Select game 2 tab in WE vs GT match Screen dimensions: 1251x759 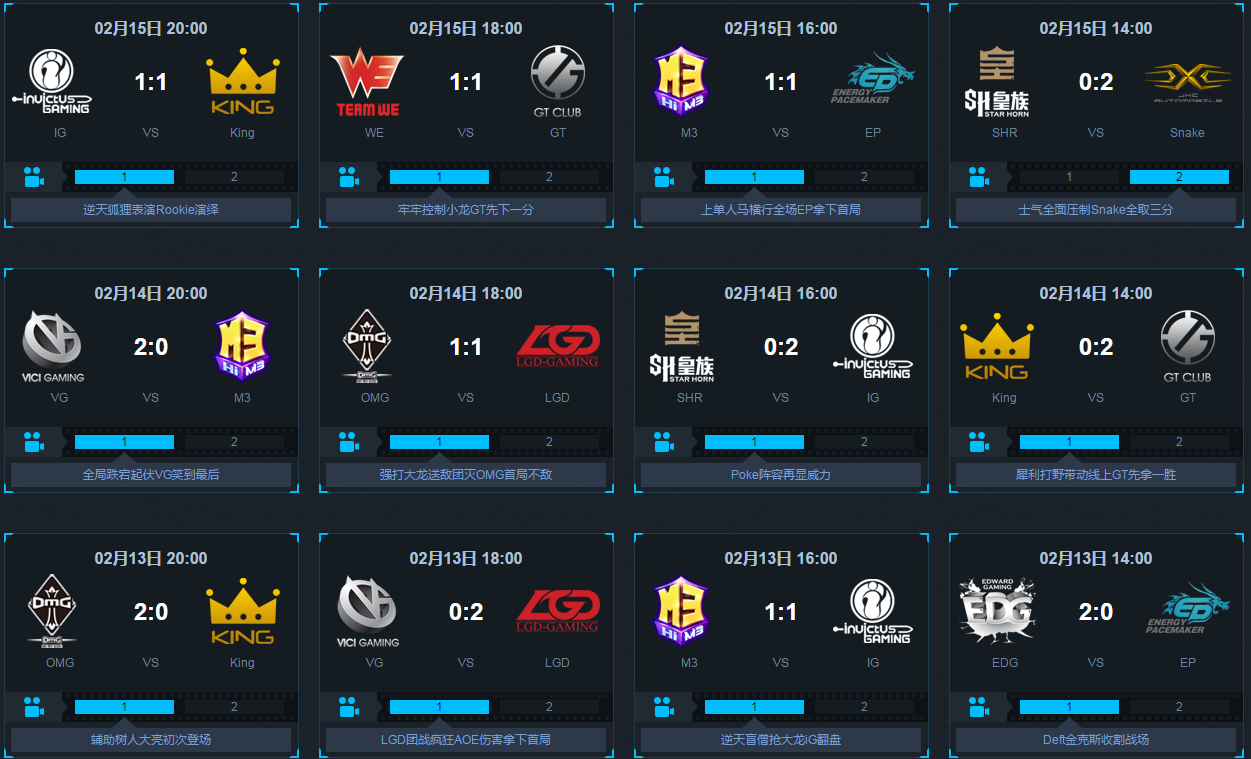549,177
